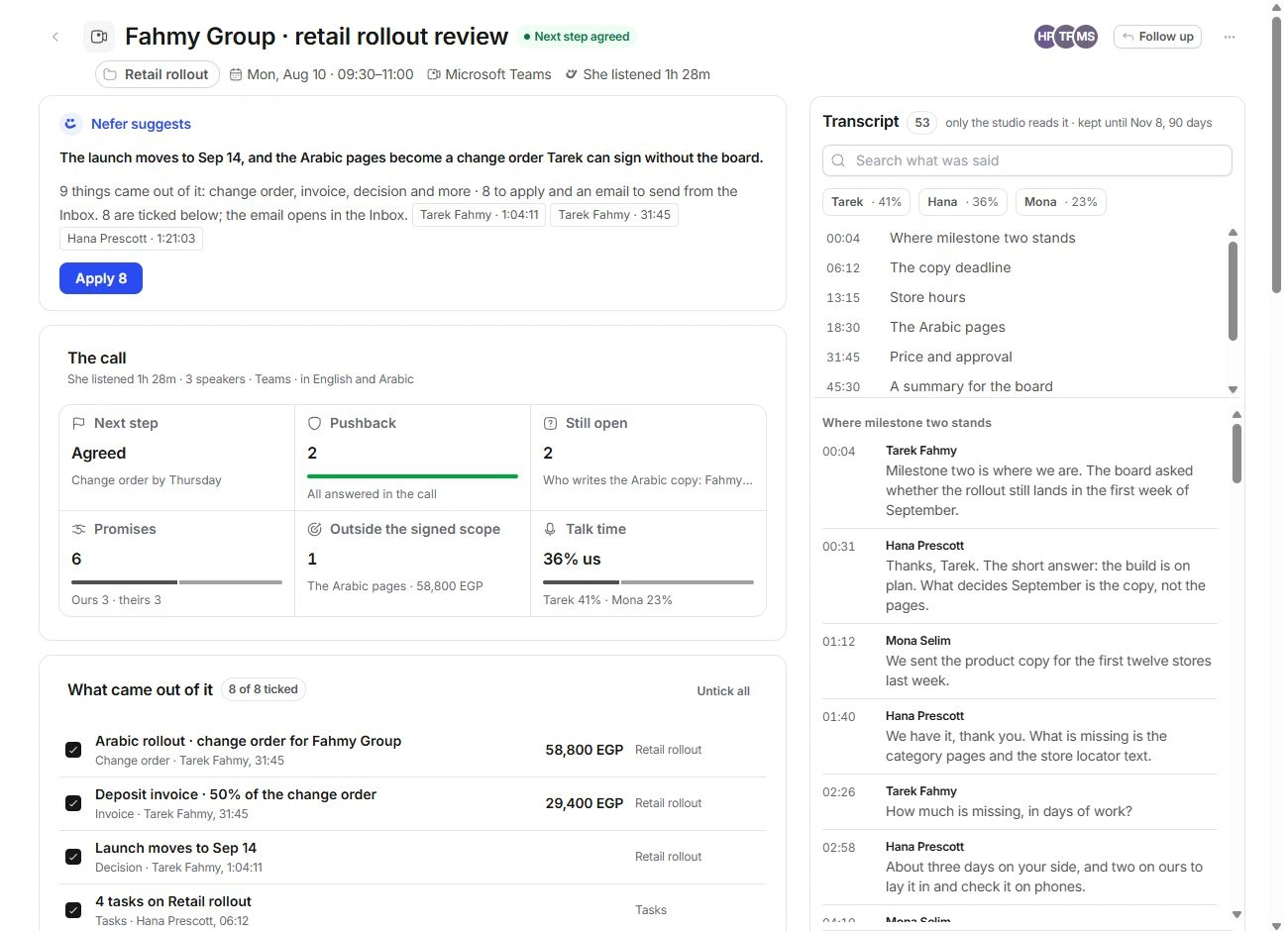1288x931 pixels.
Task: Click the Search what was said field
Action: pyautogui.click(x=1027, y=160)
